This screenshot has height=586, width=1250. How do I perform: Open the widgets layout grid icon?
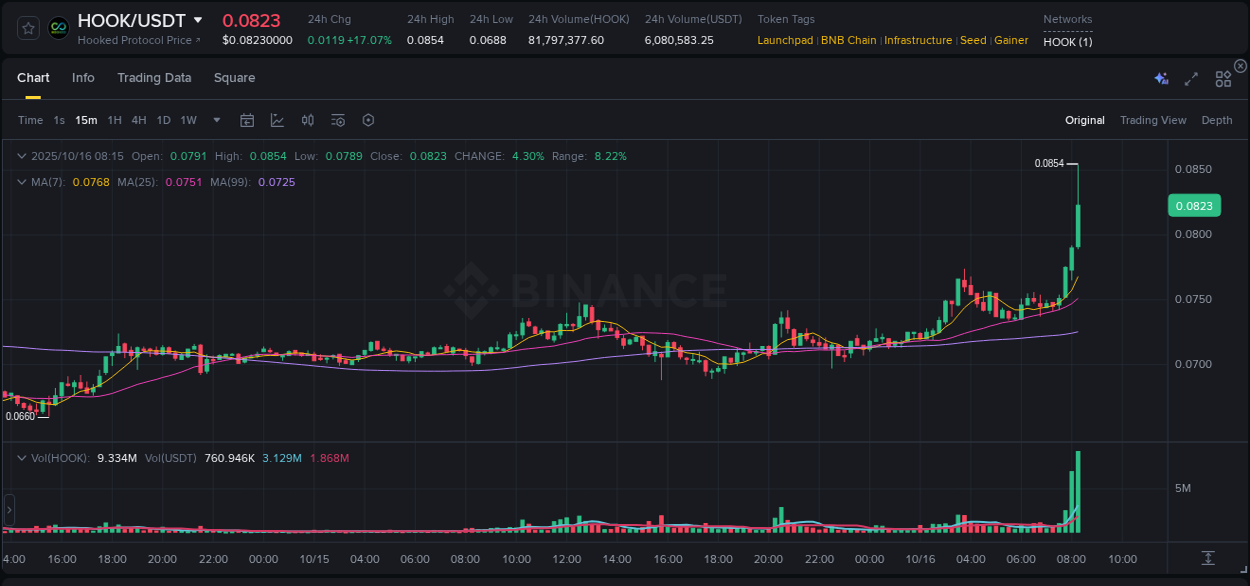pos(1223,78)
